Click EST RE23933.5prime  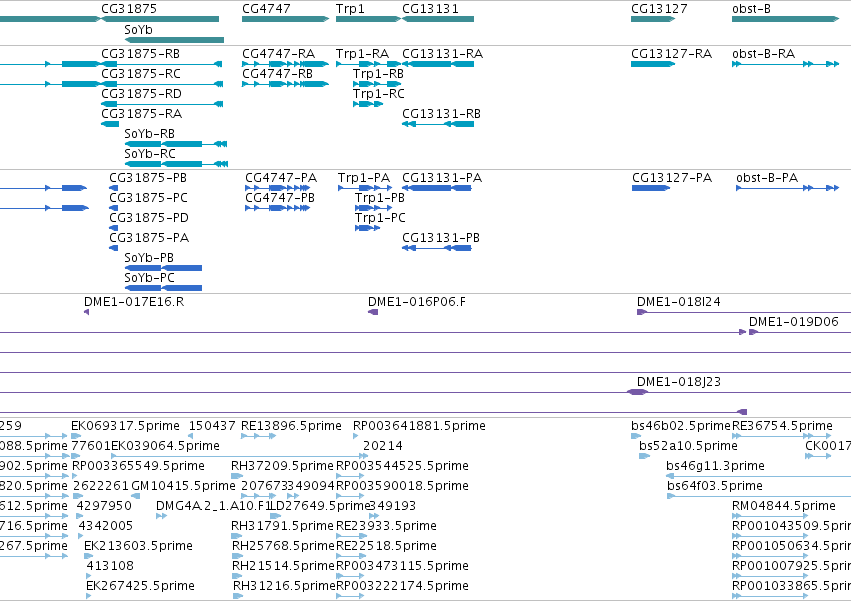tap(351, 536)
